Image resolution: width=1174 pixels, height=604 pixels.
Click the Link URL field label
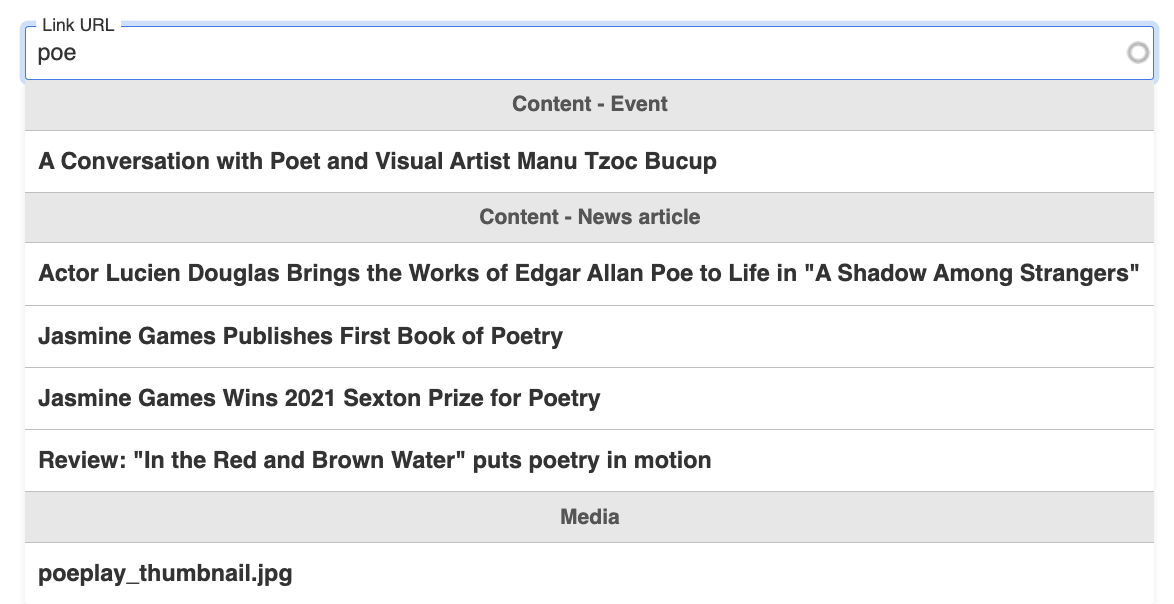click(x=76, y=24)
